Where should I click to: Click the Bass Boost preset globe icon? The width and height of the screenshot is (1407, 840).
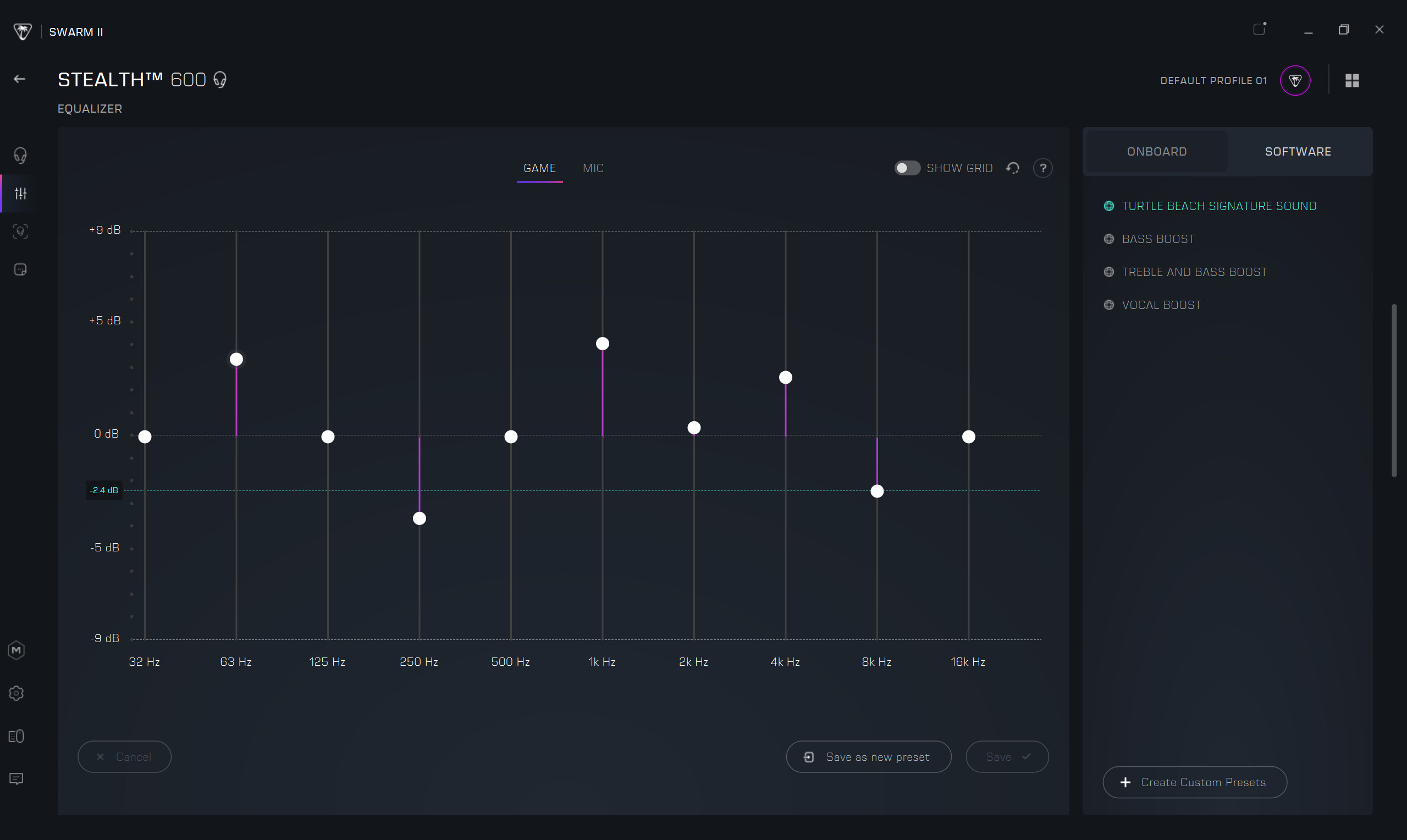click(1109, 239)
